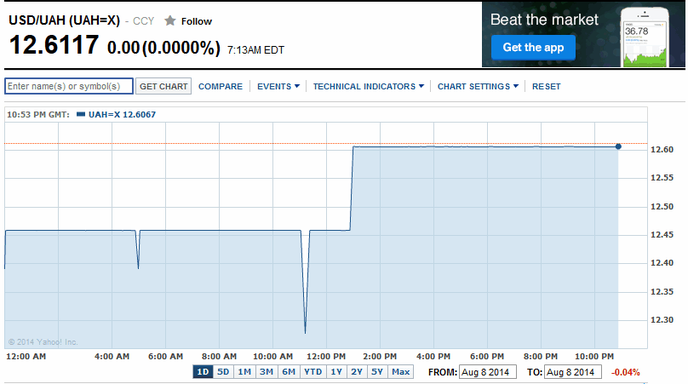This screenshot has width=688, height=384.
Task: Click the RESET link
Action: click(546, 86)
